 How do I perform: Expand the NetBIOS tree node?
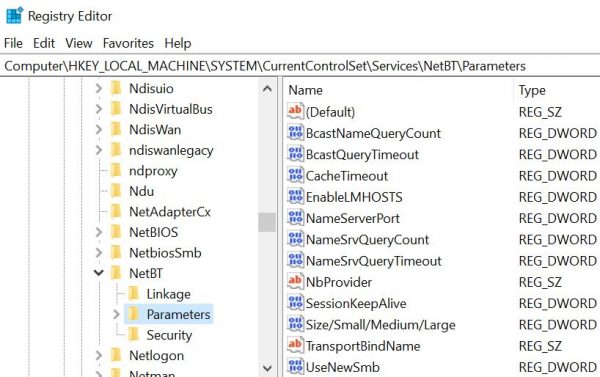point(99,232)
